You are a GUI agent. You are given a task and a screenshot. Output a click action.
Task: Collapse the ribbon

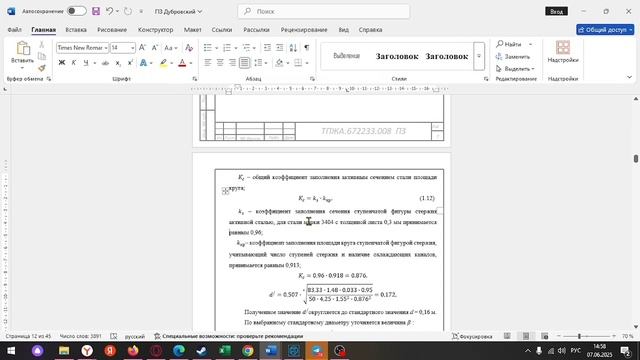click(x=629, y=77)
